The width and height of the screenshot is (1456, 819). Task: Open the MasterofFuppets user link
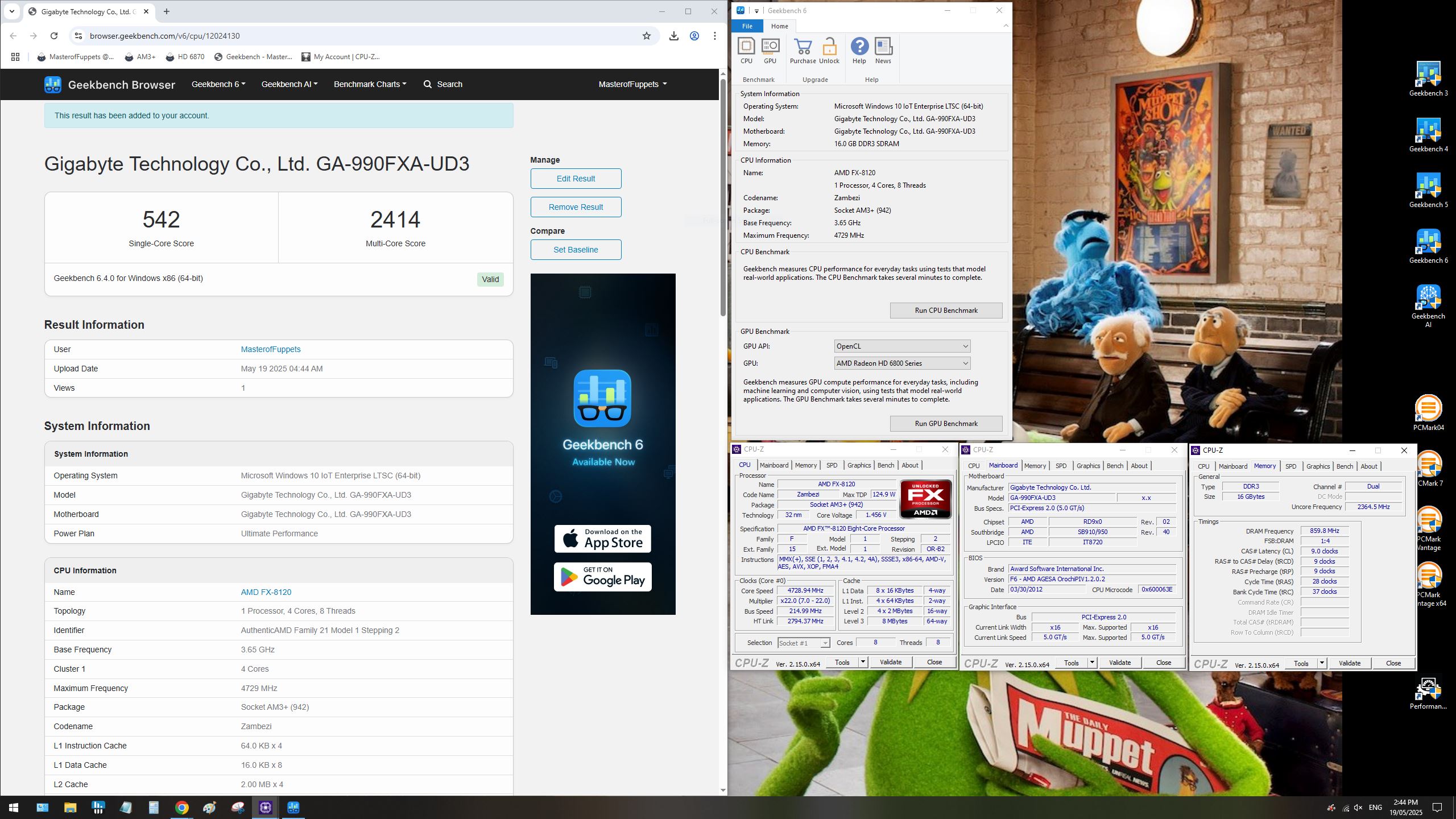pyautogui.click(x=271, y=349)
